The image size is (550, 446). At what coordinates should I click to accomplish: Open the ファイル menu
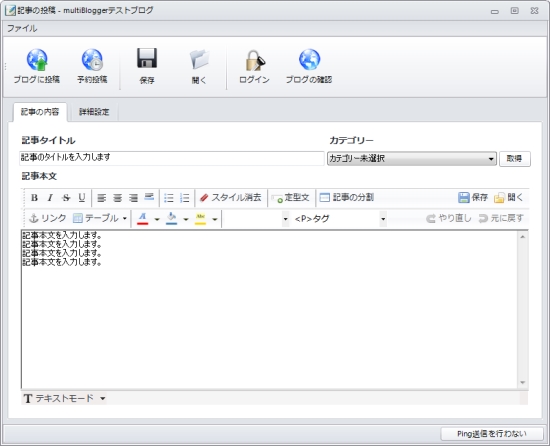(22, 28)
